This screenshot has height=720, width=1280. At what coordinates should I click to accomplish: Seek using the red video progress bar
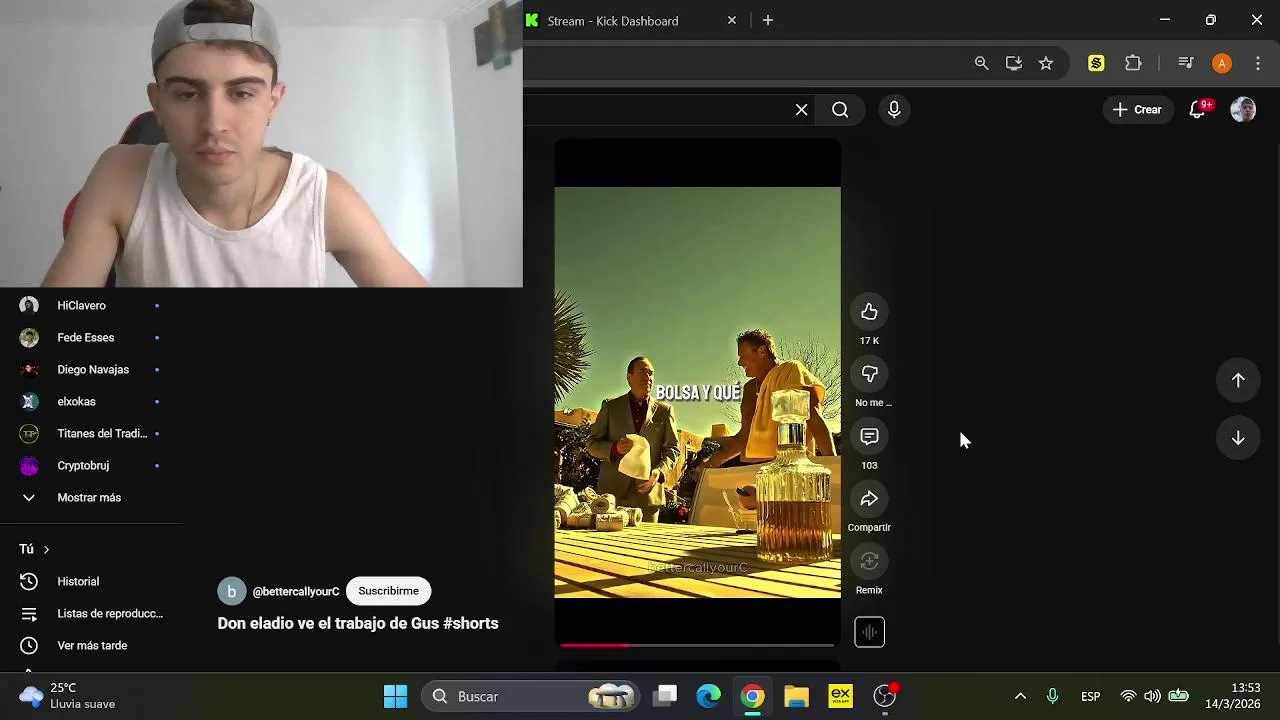click(x=697, y=645)
